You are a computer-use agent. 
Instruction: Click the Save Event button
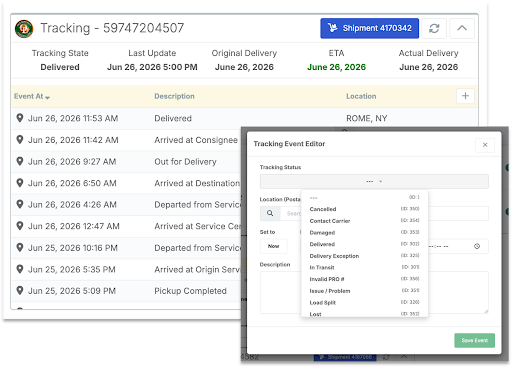474,340
